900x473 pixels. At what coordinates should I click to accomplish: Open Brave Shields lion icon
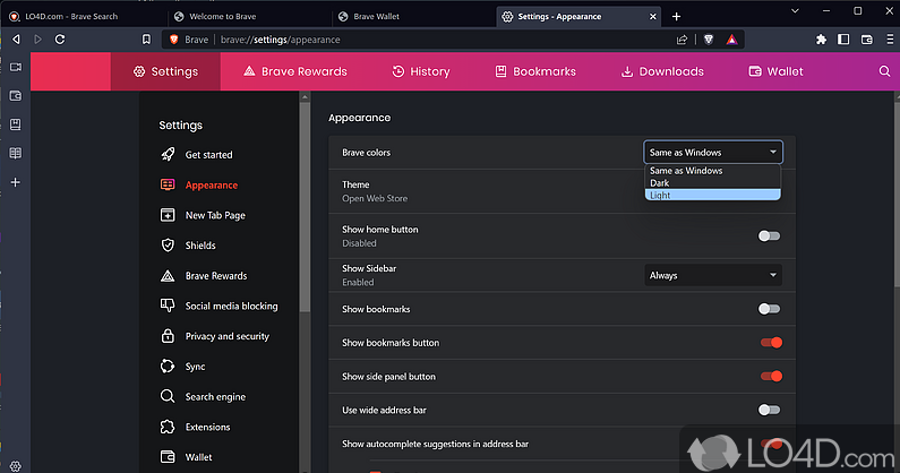(709, 40)
